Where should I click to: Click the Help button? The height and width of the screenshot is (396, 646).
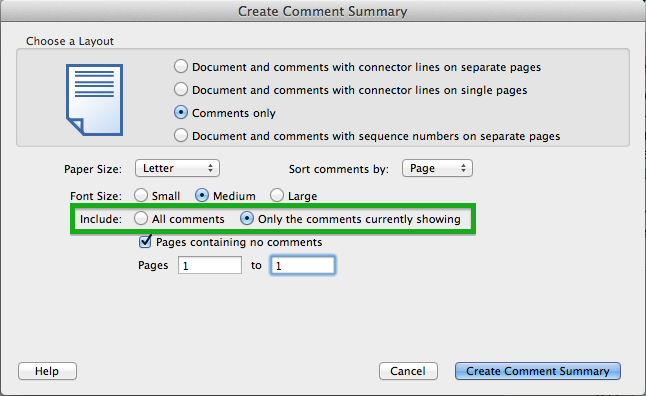point(47,371)
